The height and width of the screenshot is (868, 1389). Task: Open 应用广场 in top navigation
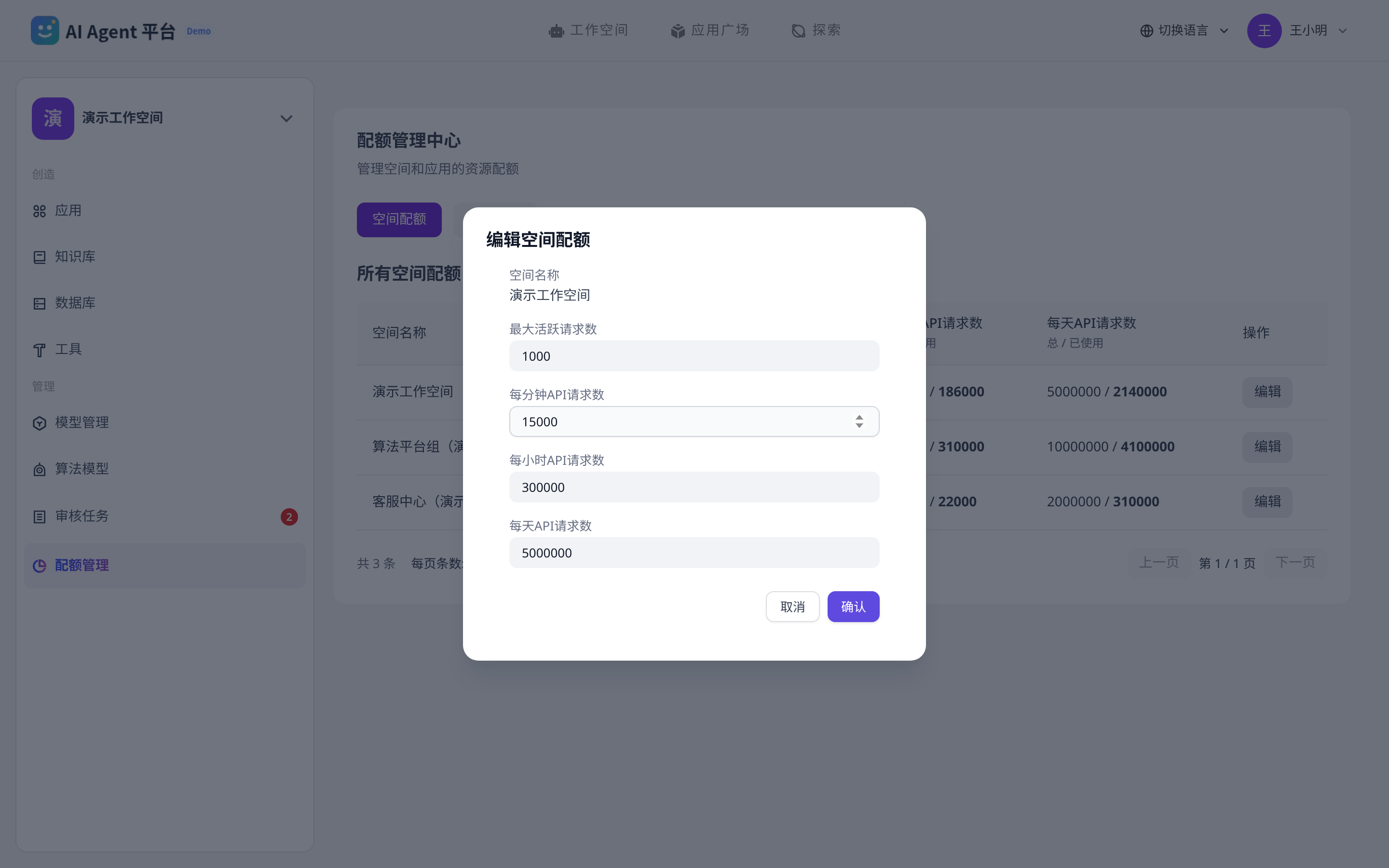point(709,30)
